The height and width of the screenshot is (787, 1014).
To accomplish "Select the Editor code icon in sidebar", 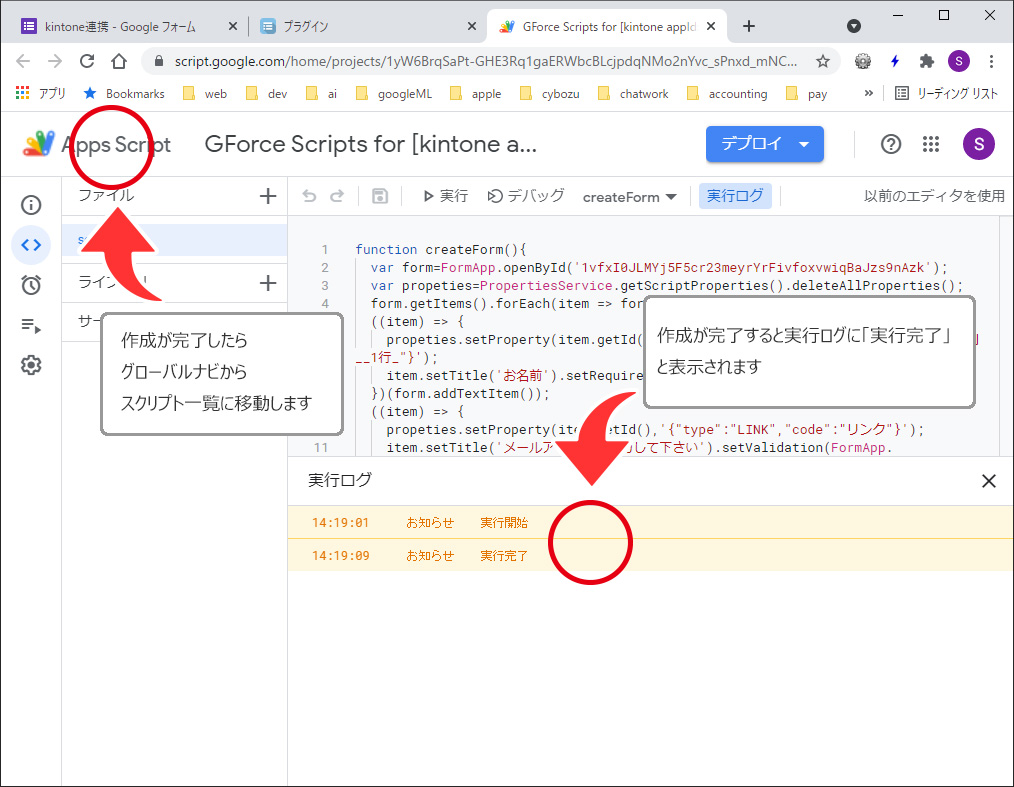I will click(x=31, y=245).
